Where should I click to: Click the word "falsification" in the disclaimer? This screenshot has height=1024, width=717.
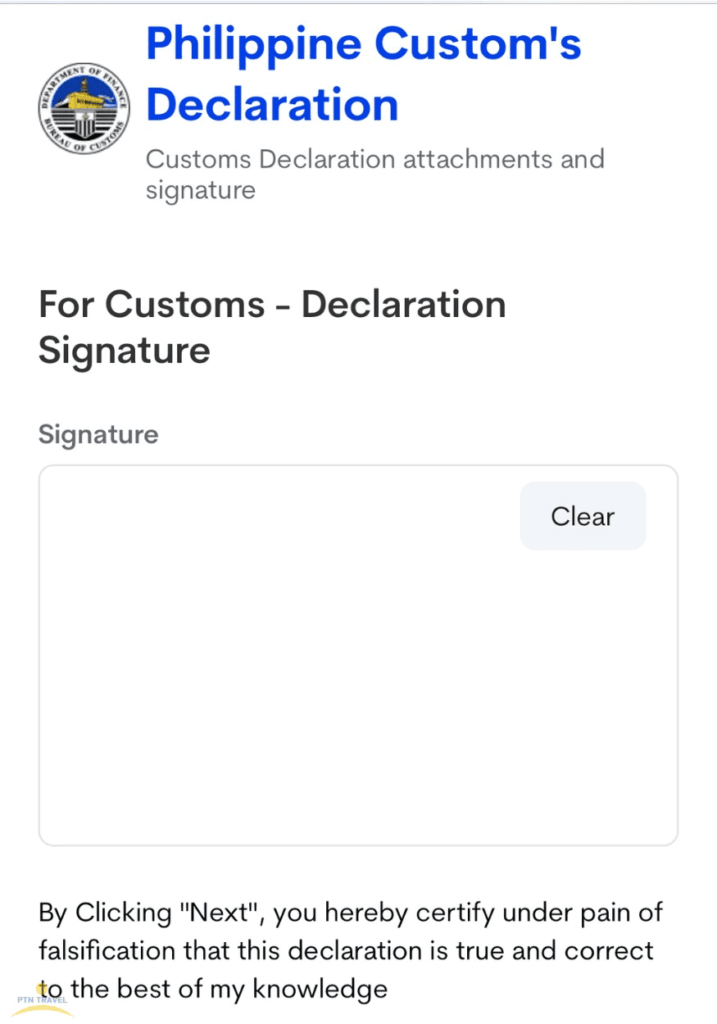coord(122,950)
